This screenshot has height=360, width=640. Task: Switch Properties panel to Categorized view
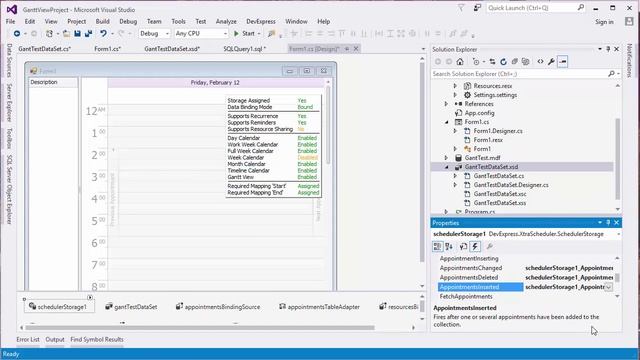(438, 247)
